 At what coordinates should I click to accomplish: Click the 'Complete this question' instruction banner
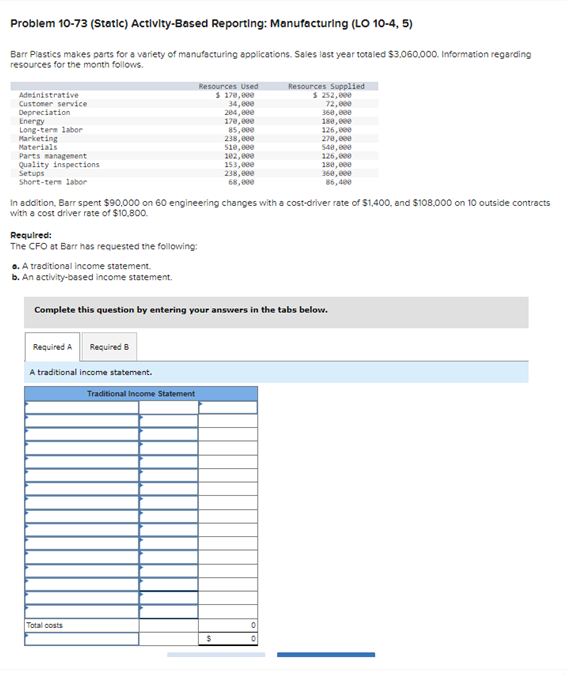click(x=276, y=312)
